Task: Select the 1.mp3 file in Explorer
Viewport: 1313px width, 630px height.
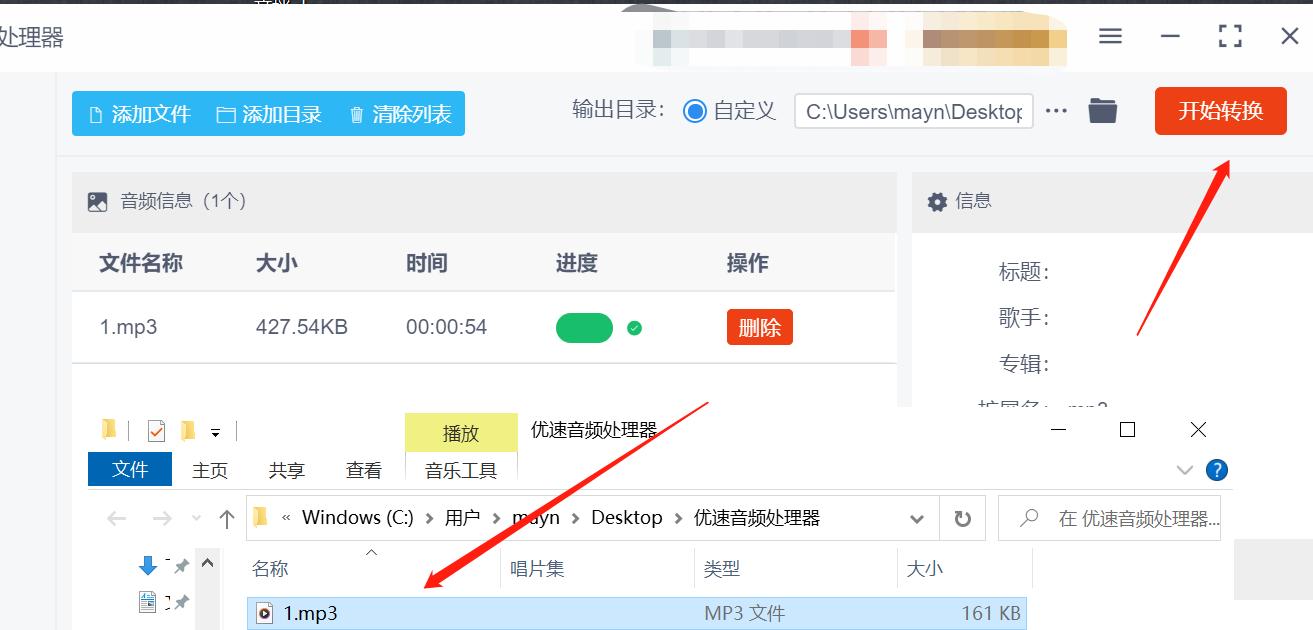Action: (308, 613)
